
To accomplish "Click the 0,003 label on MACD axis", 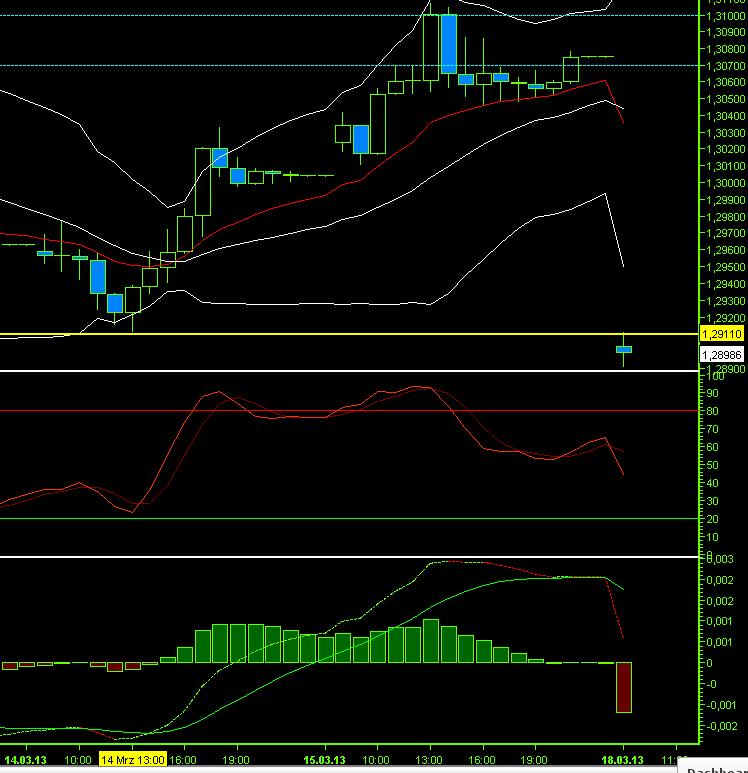I will (x=720, y=559).
